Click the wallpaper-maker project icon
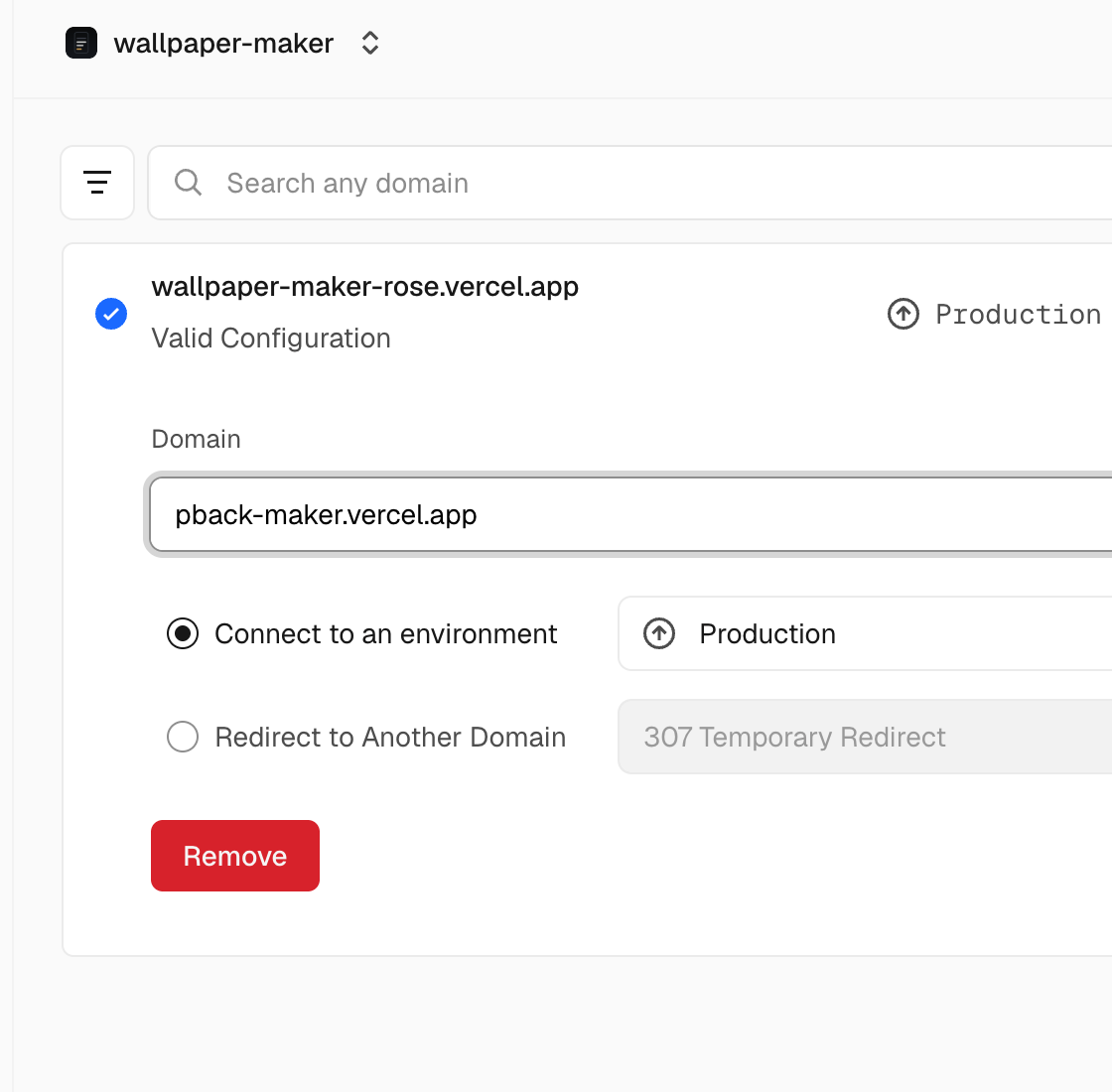Image resolution: width=1112 pixels, height=1092 pixels. point(80,44)
